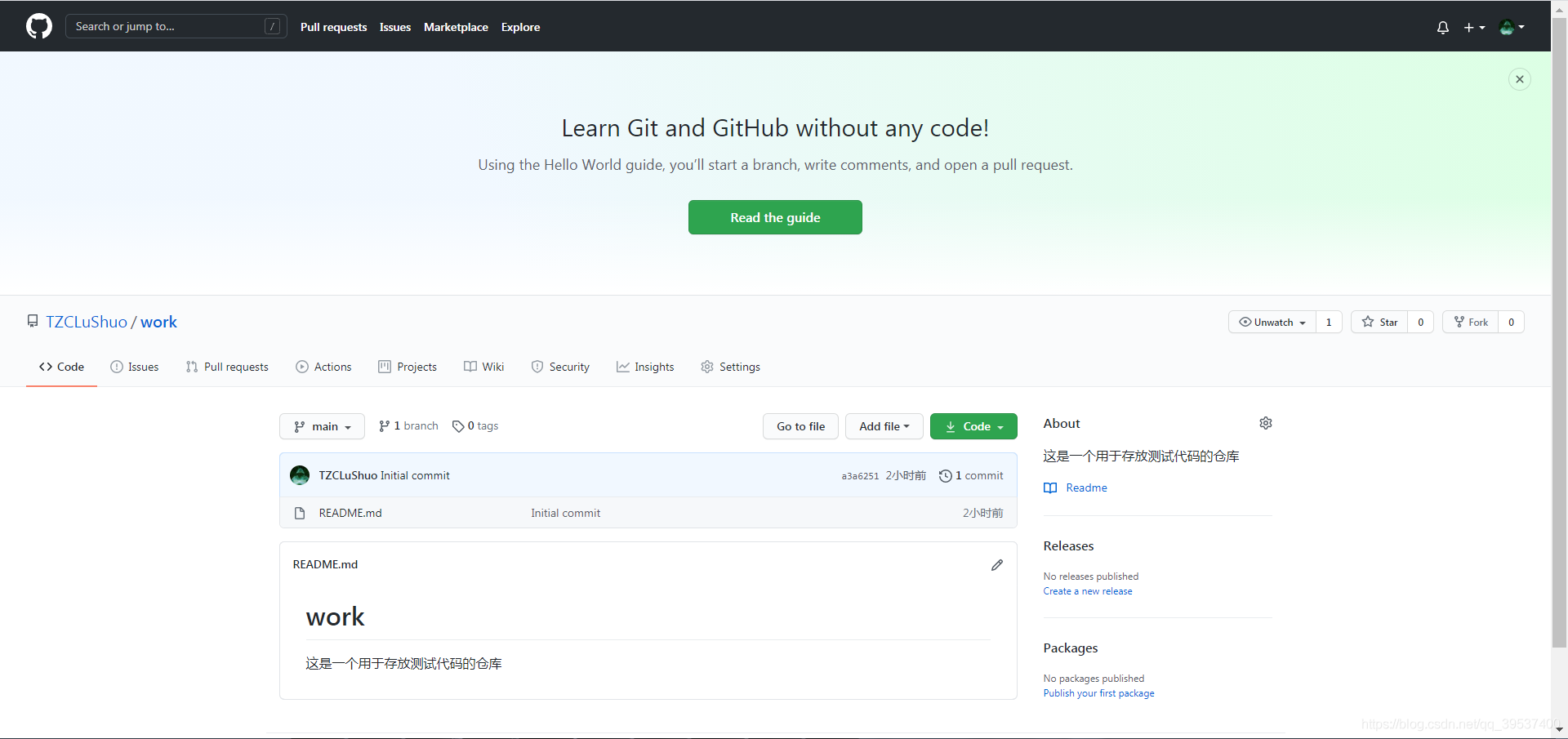The image size is (1568, 739).
Task: Open the Initial commit link in README.md row
Action: (x=565, y=513)
